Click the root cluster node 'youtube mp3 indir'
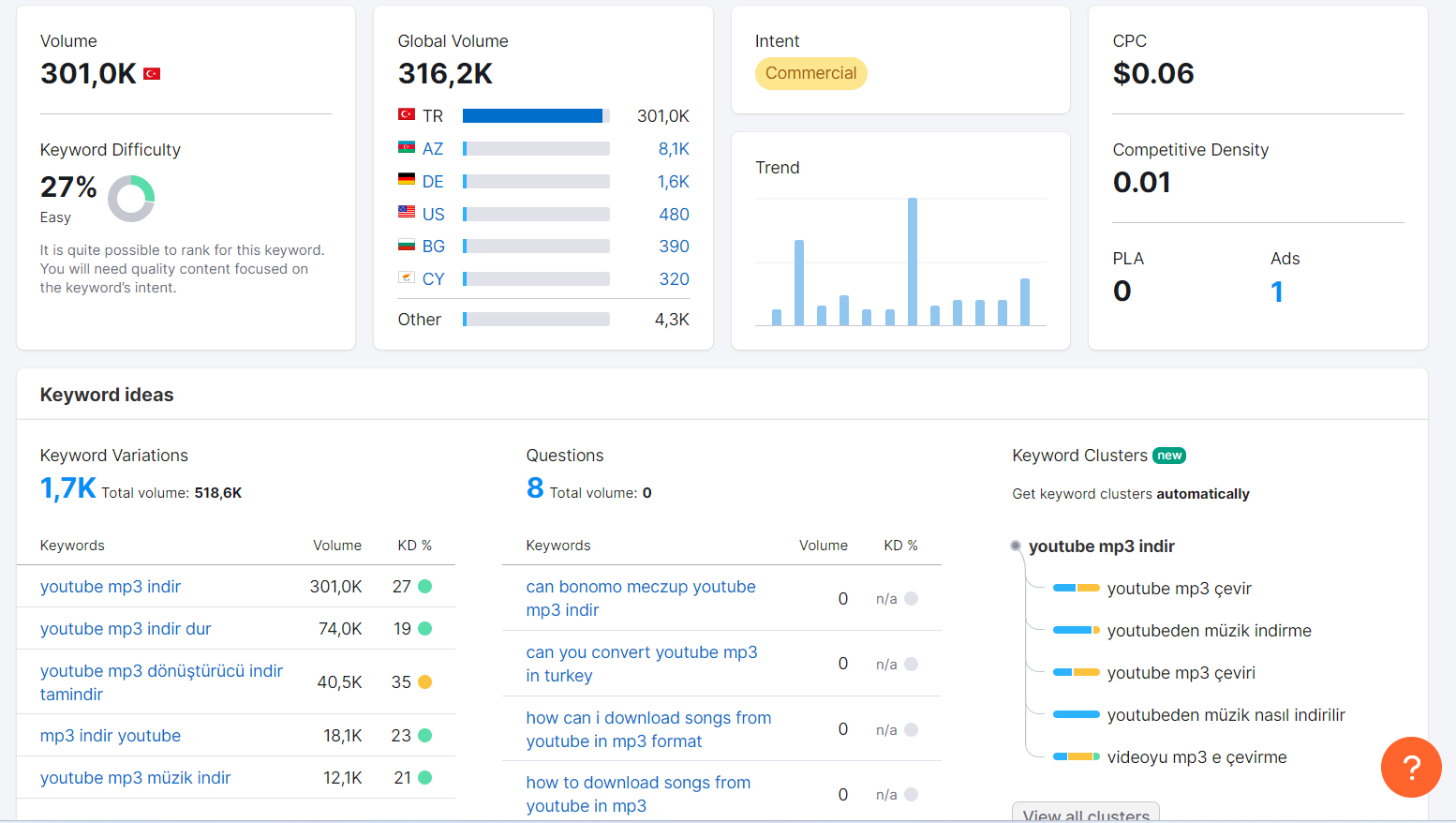 point(1102,546)
